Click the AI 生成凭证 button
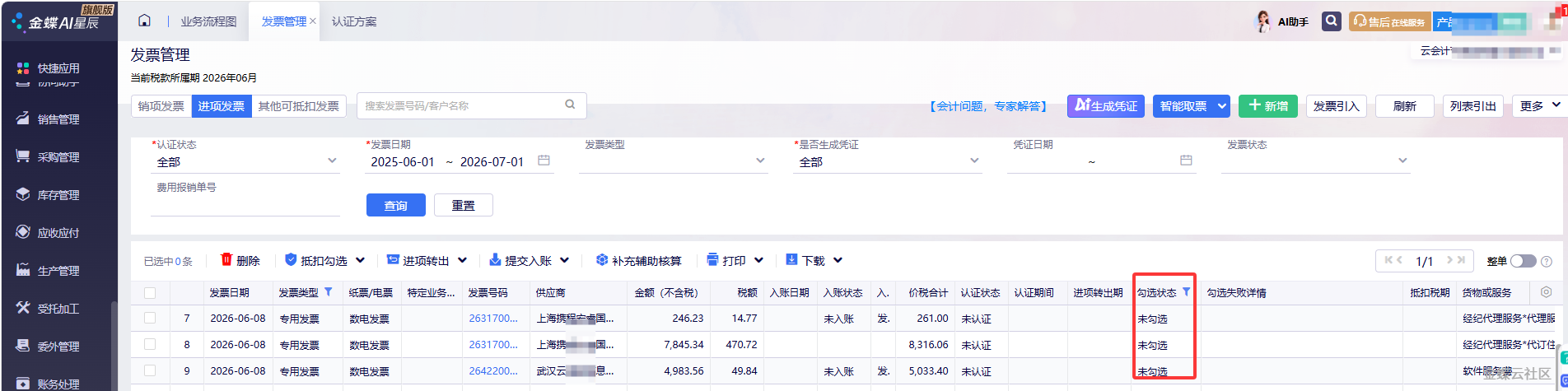This screenshot has width=1568, height=391. (1106, 105)
